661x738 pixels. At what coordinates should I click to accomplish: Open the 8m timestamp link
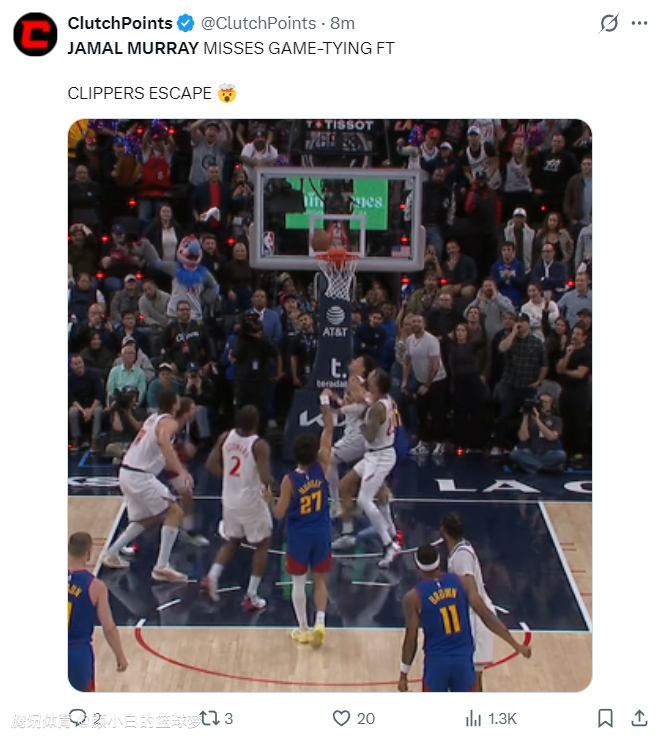(x=342, y=23)
